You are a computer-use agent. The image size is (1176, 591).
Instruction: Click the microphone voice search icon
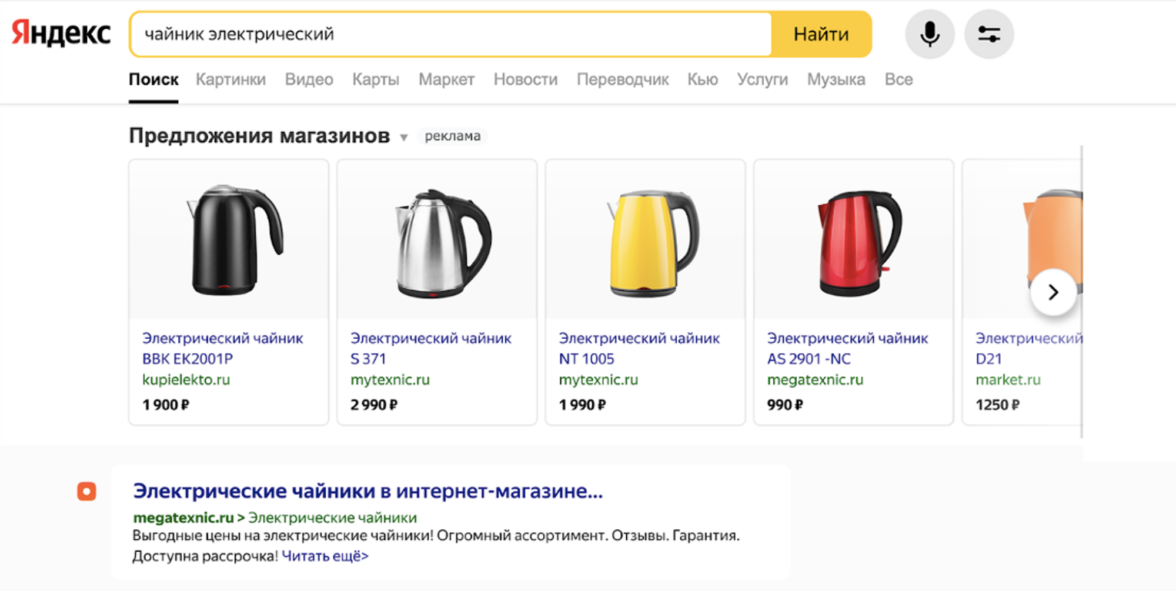coord(929,35)
